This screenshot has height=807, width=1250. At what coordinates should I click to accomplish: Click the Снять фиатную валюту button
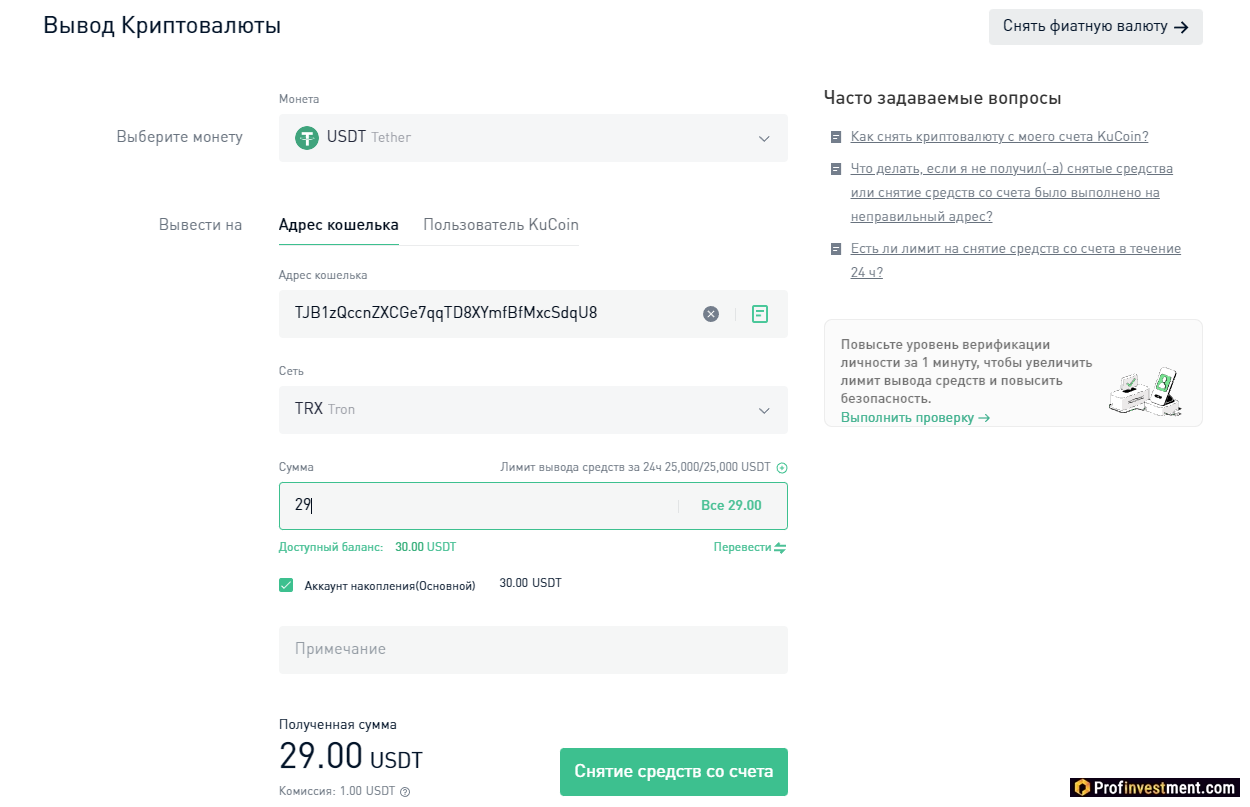click(1096, 27)
